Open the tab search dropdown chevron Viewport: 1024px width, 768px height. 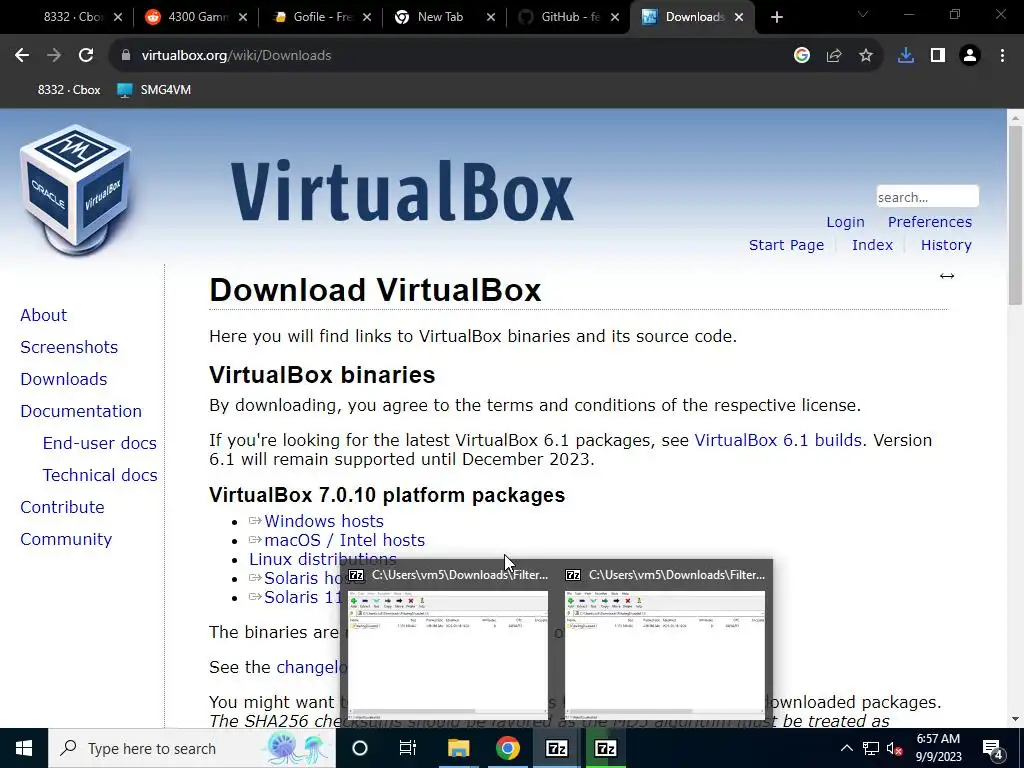863,14
